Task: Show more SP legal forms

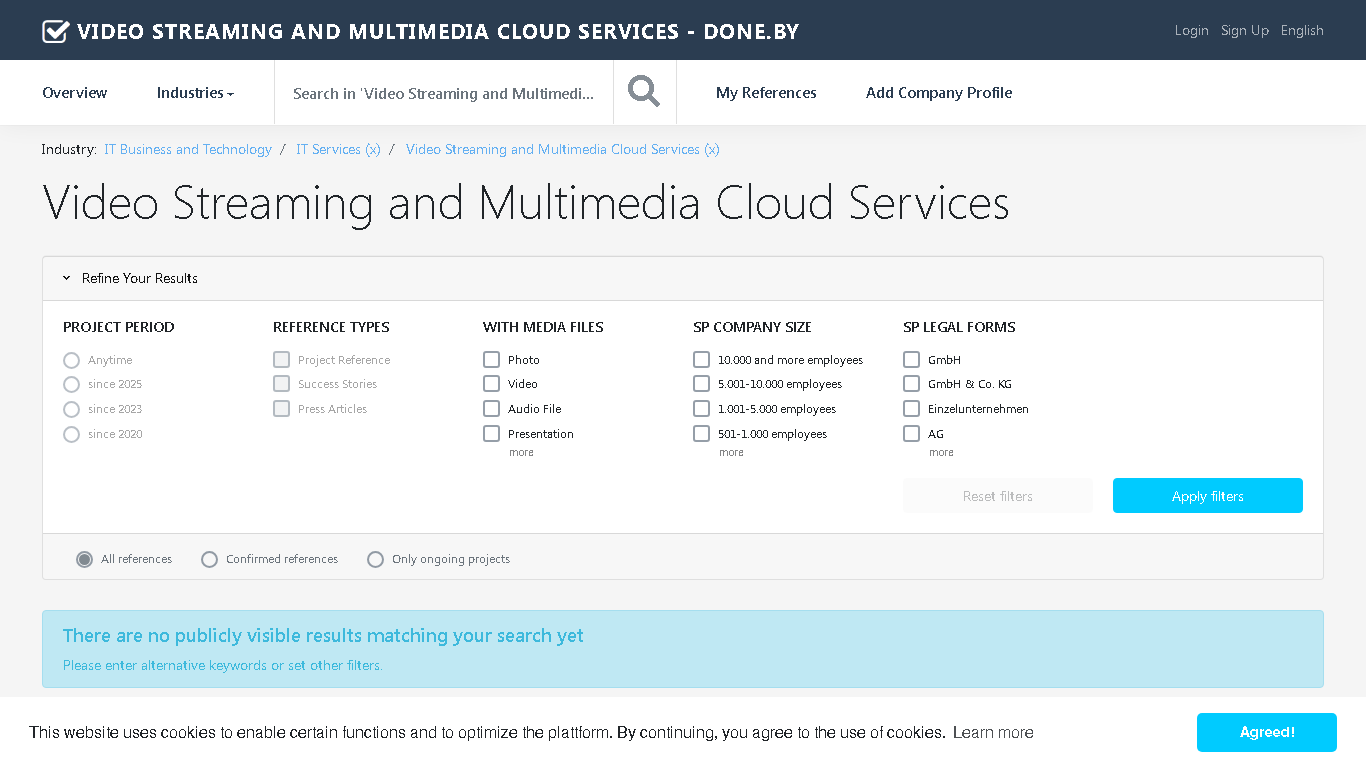Action: 941,453
